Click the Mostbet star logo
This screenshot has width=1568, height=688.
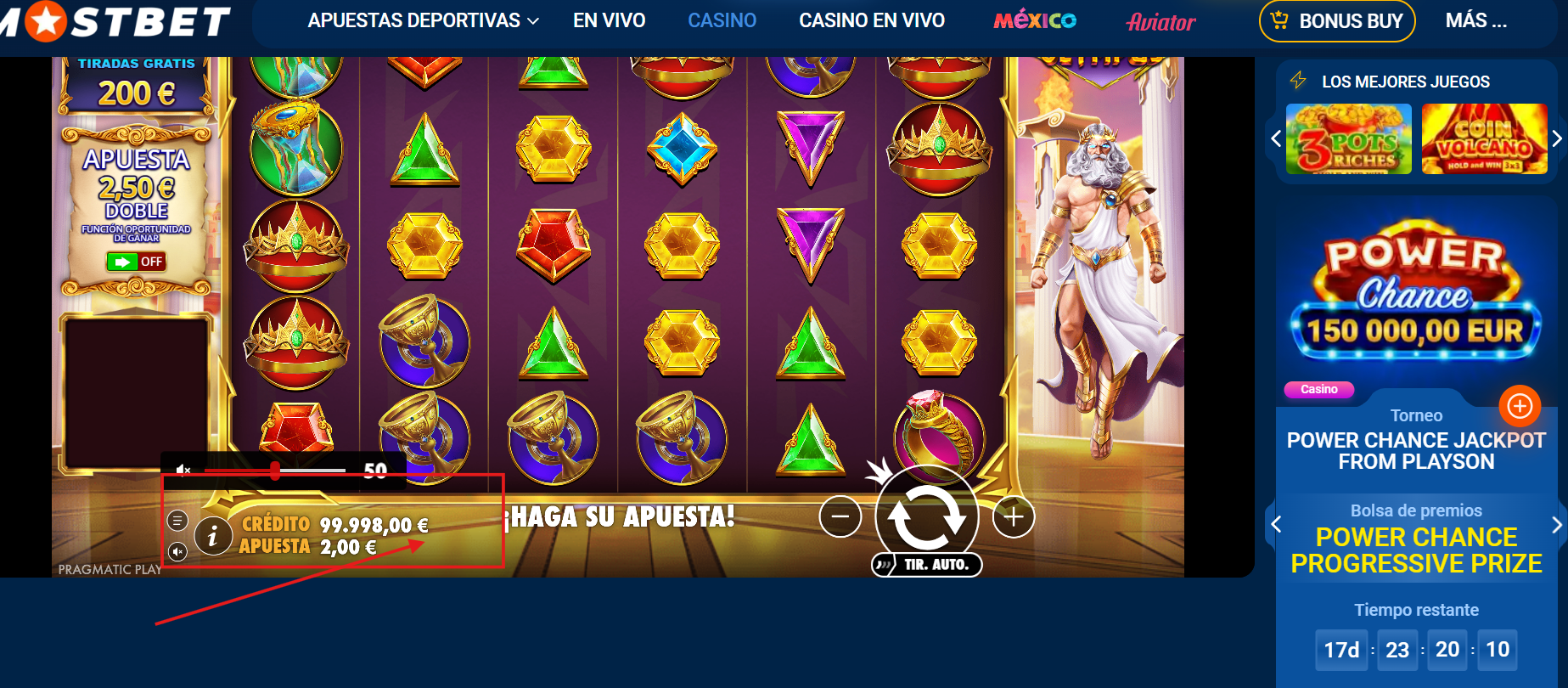pos(46,20)
